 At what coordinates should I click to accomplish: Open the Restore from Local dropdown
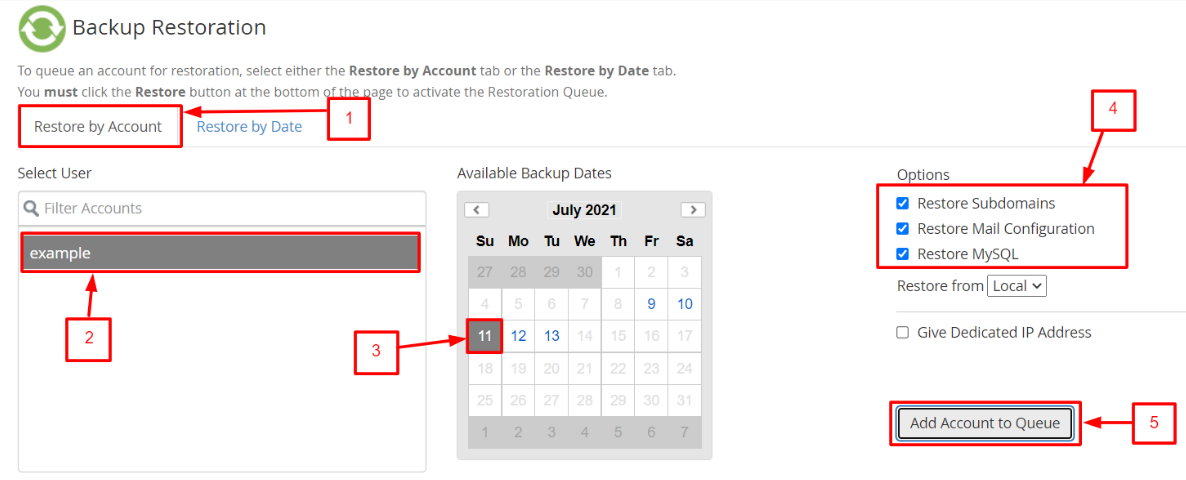[1017, 286]
